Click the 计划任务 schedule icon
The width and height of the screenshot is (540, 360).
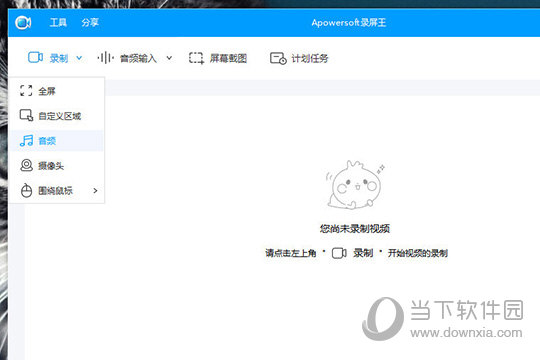(x=278, y=58)
